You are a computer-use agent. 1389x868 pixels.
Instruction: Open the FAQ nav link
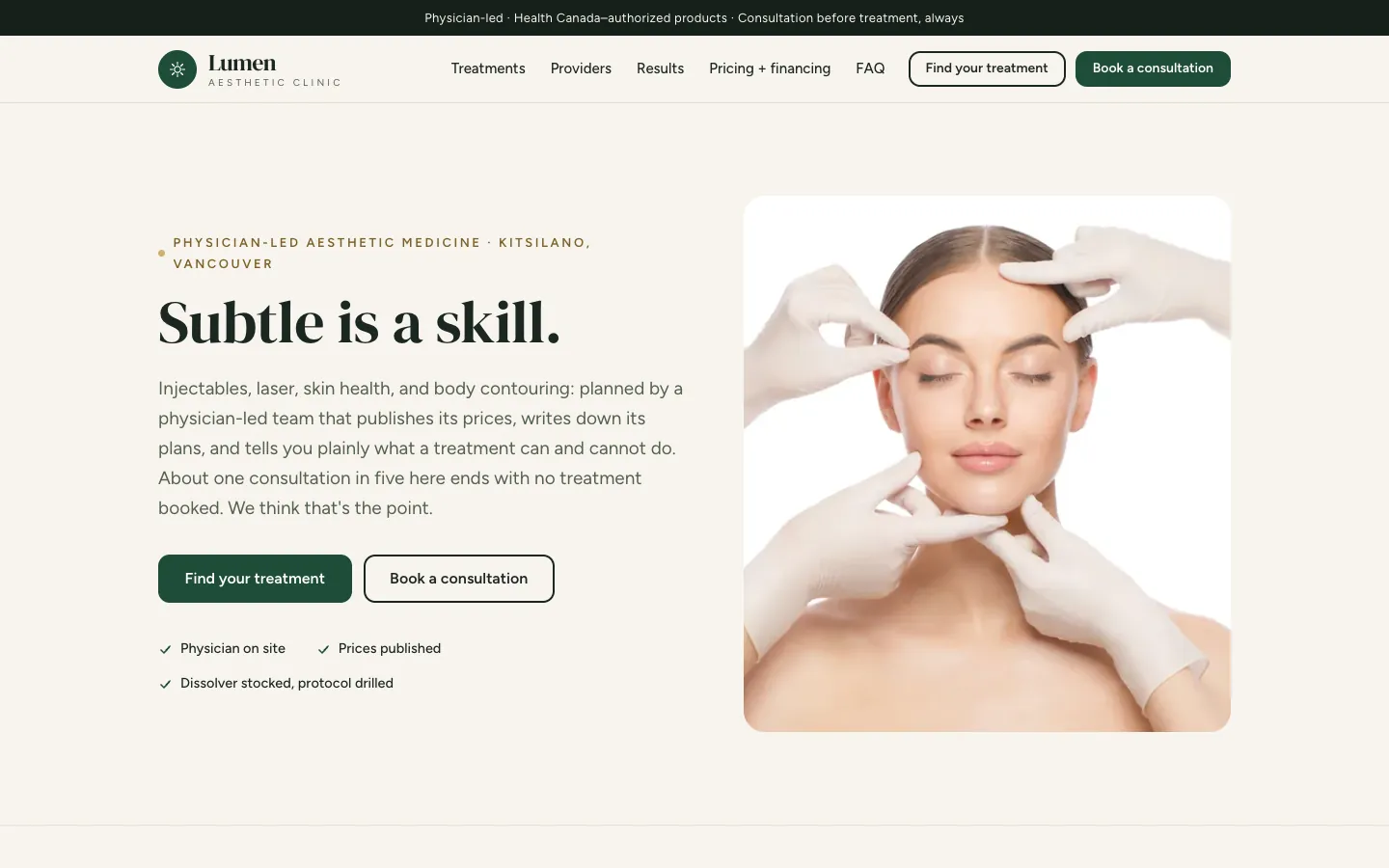coord(870,68)
